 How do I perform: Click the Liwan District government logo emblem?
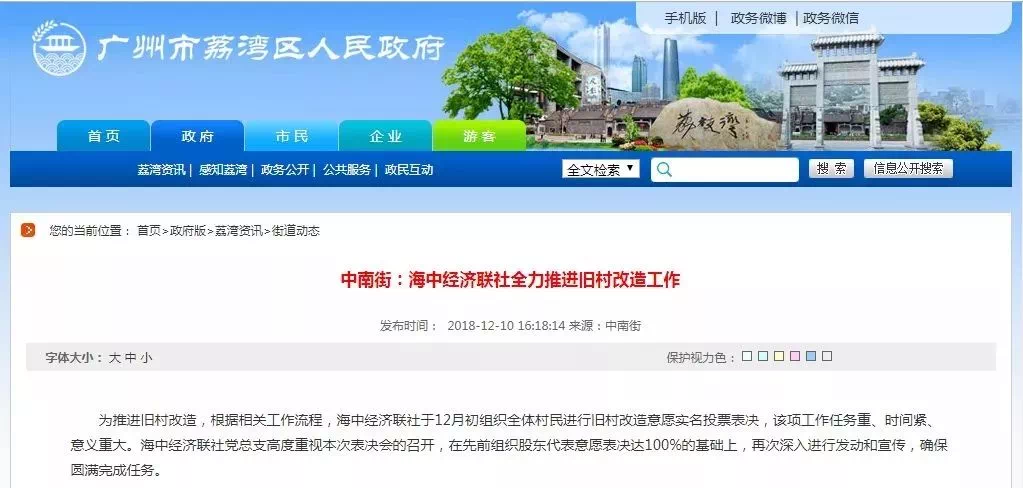(x=59, y=48)
